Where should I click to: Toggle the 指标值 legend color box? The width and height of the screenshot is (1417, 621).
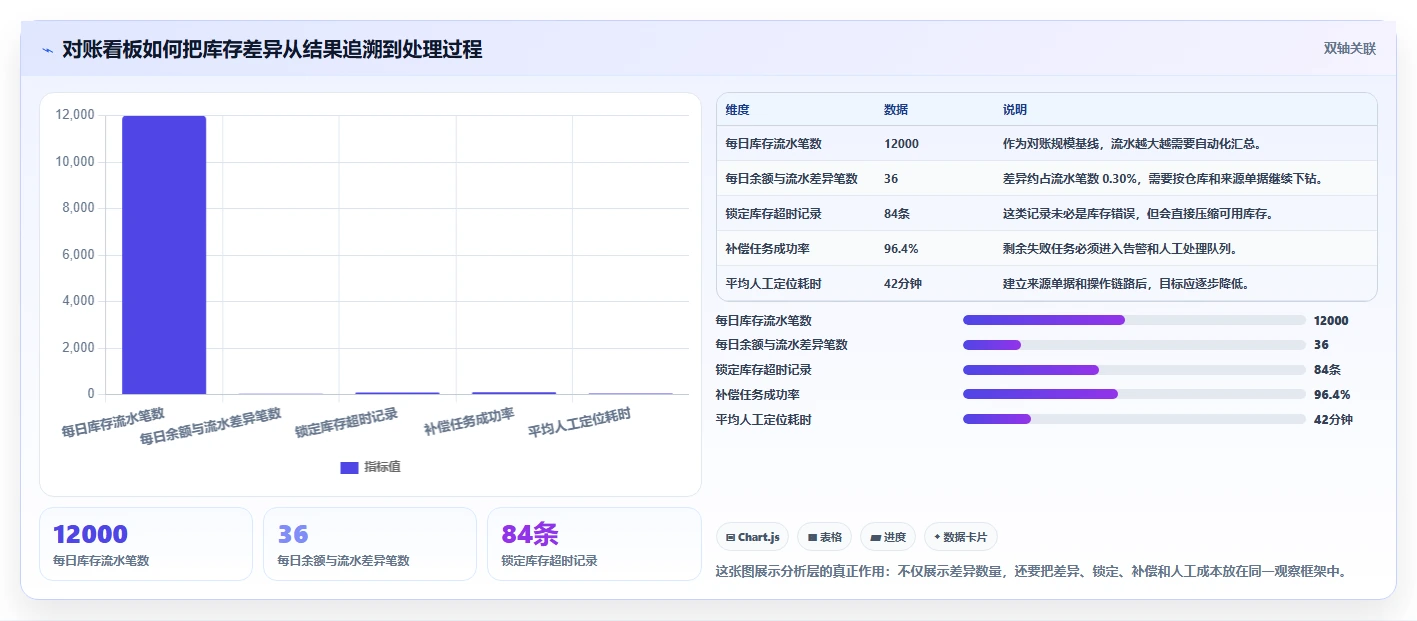[349, 468]
